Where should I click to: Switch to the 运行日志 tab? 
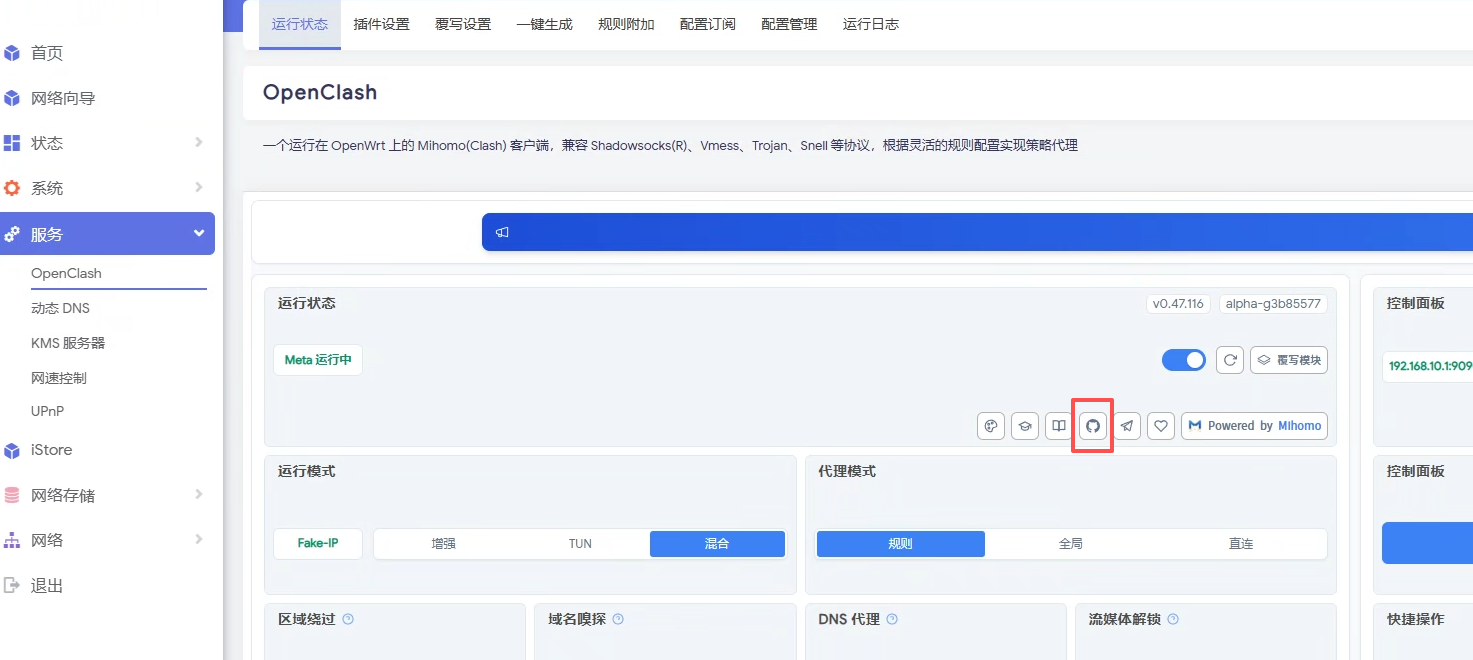pyautogui.click(x=871, y=24)
